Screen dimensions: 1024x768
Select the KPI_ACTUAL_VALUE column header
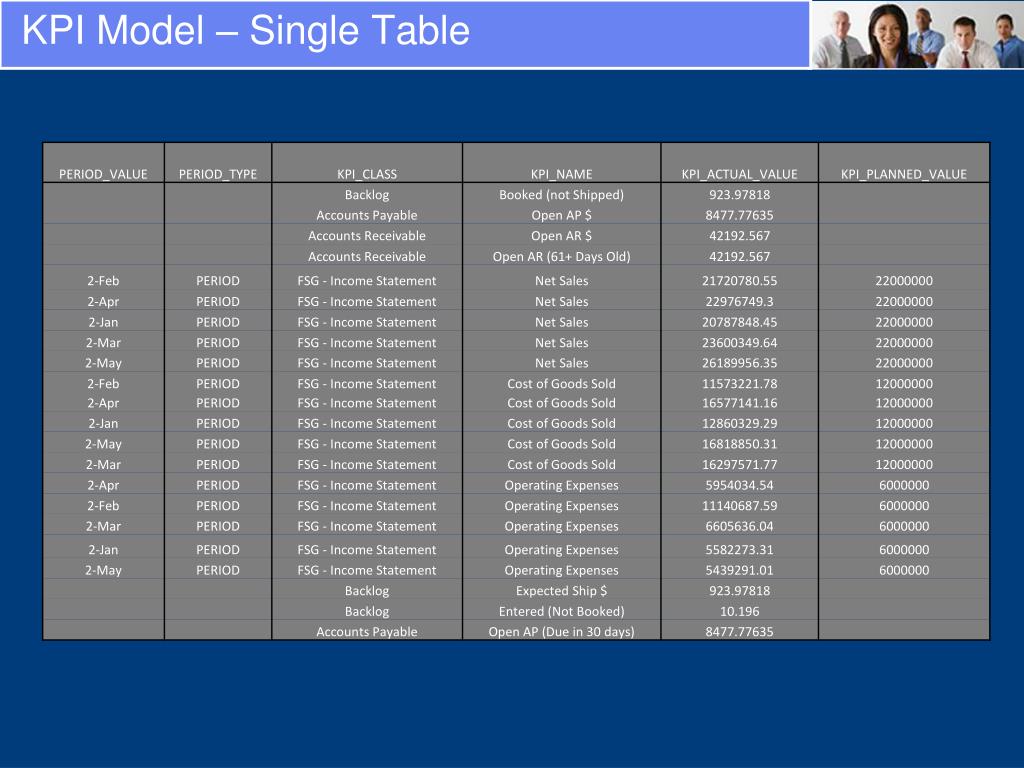(x=739, y=174)
